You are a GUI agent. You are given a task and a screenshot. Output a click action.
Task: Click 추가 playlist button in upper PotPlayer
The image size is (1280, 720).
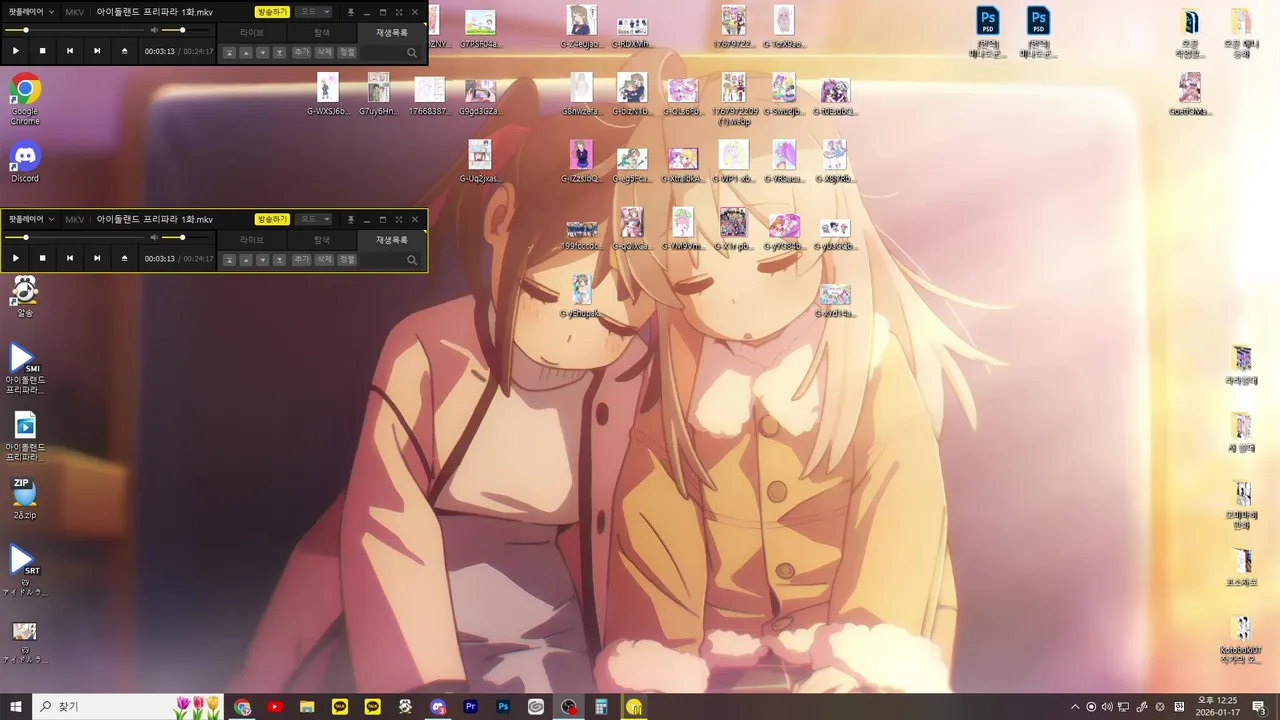[x=302, y=52]
